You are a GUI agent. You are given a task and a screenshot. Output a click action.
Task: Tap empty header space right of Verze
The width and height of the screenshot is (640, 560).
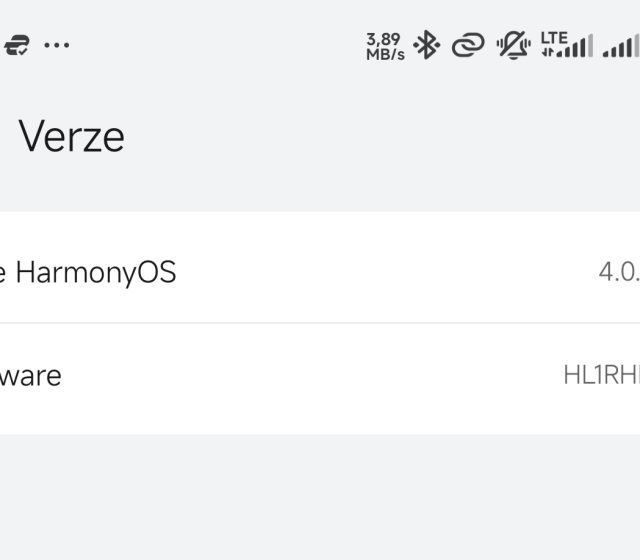tap(400, 136)
